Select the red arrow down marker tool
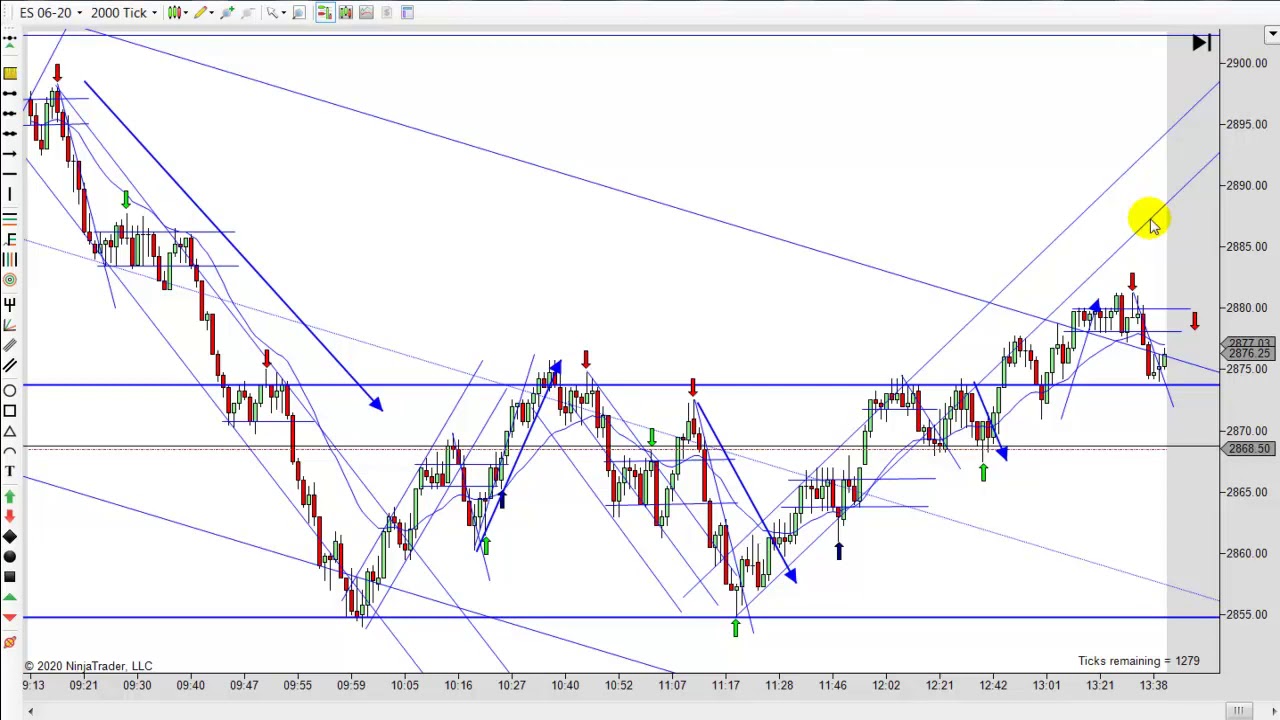Image resolution: width=1280 pixels, height=720 pixels. pyautogui.click(x=10, y=516)
